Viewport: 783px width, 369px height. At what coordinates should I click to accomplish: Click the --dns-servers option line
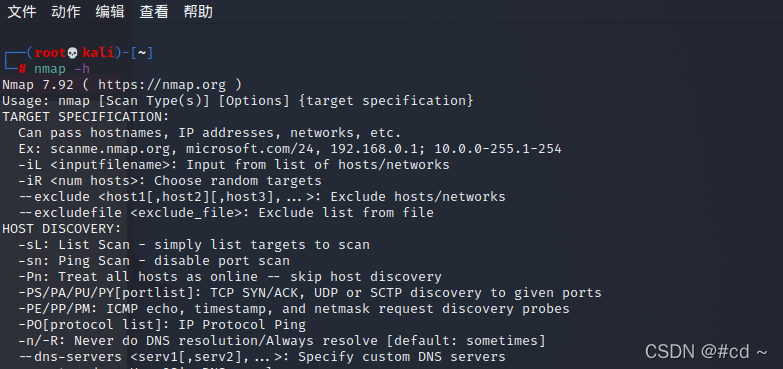[x=262, y=357]
